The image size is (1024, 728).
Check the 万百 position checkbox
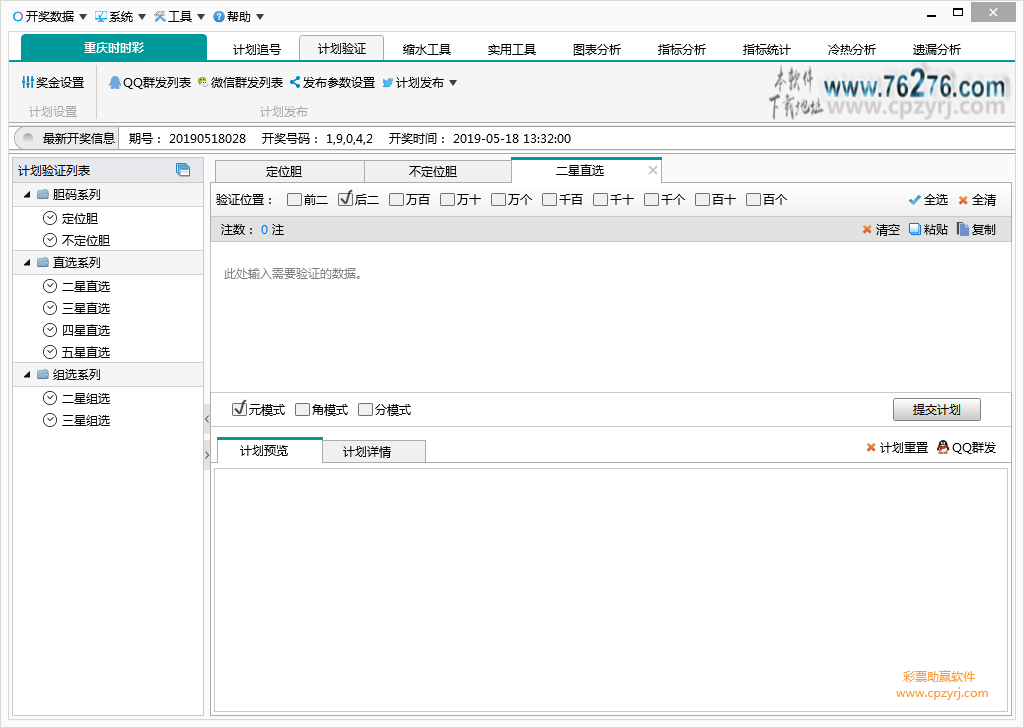(396, 200)
